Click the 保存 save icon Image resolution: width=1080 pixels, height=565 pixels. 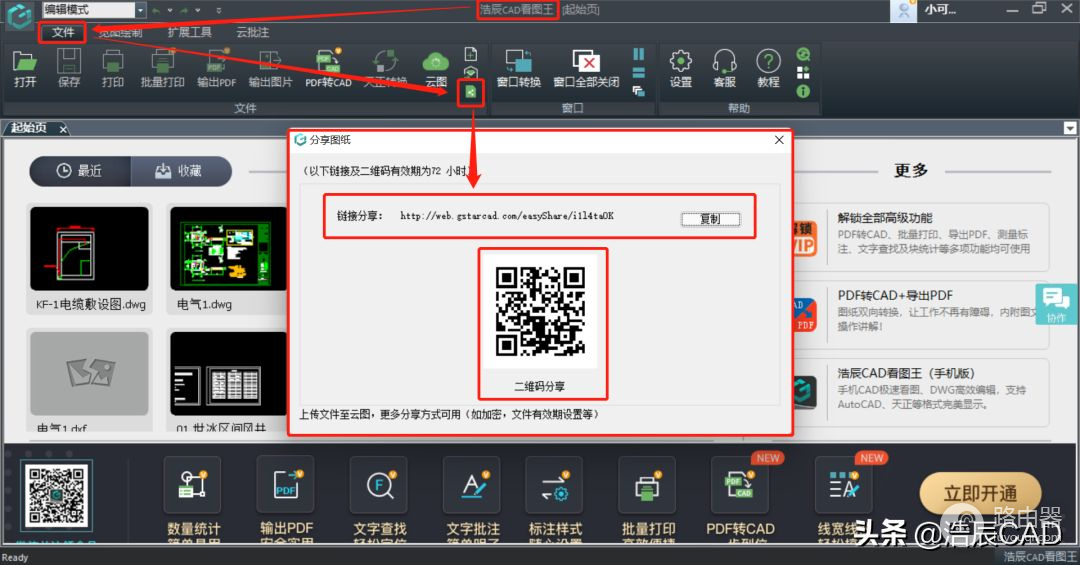pos(69,62)
